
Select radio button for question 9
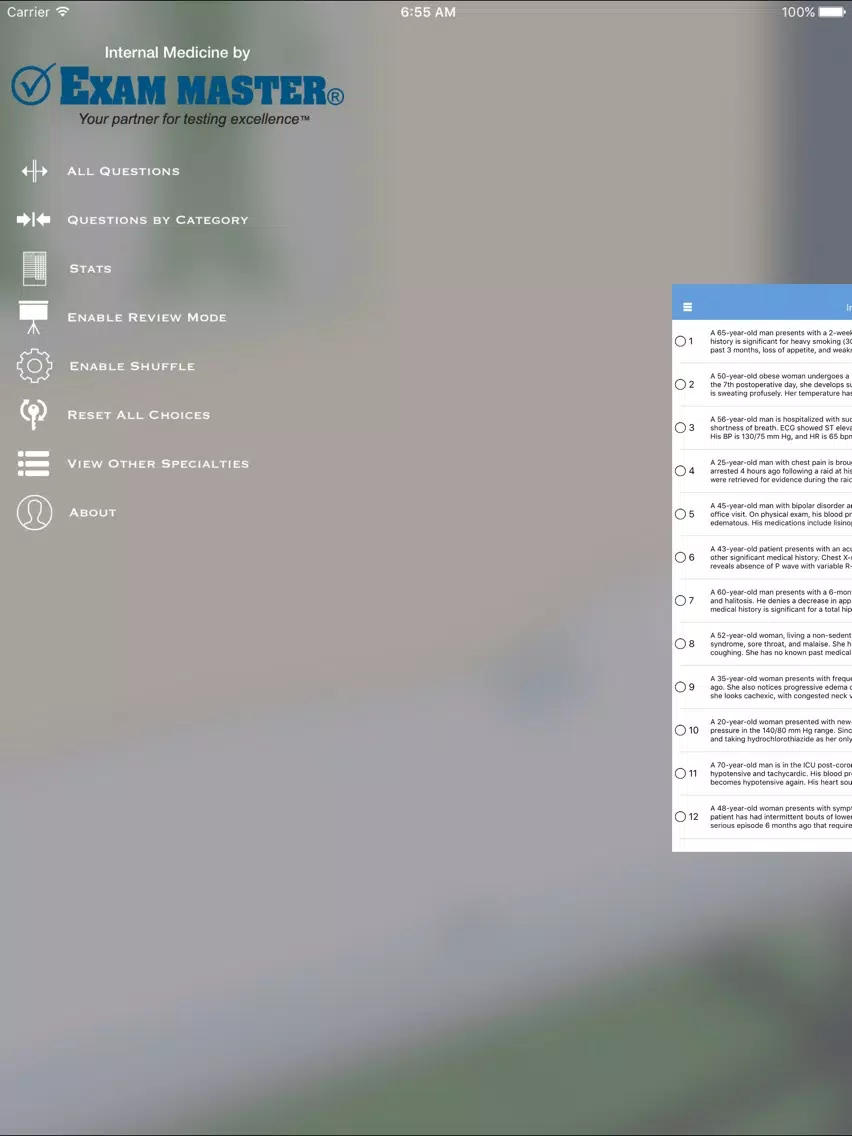[680, 687]
